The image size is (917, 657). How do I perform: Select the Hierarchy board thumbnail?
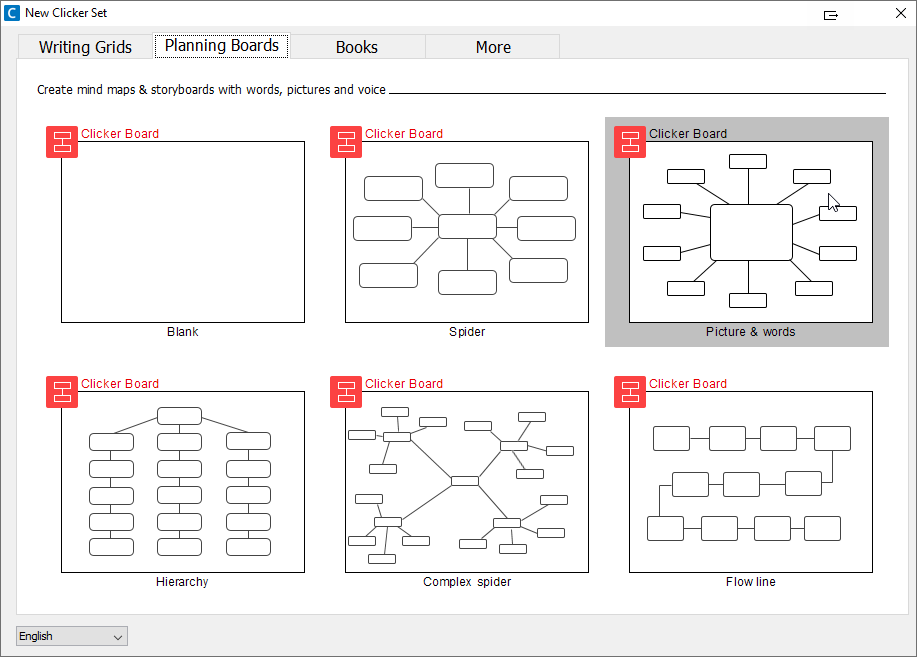183,482
